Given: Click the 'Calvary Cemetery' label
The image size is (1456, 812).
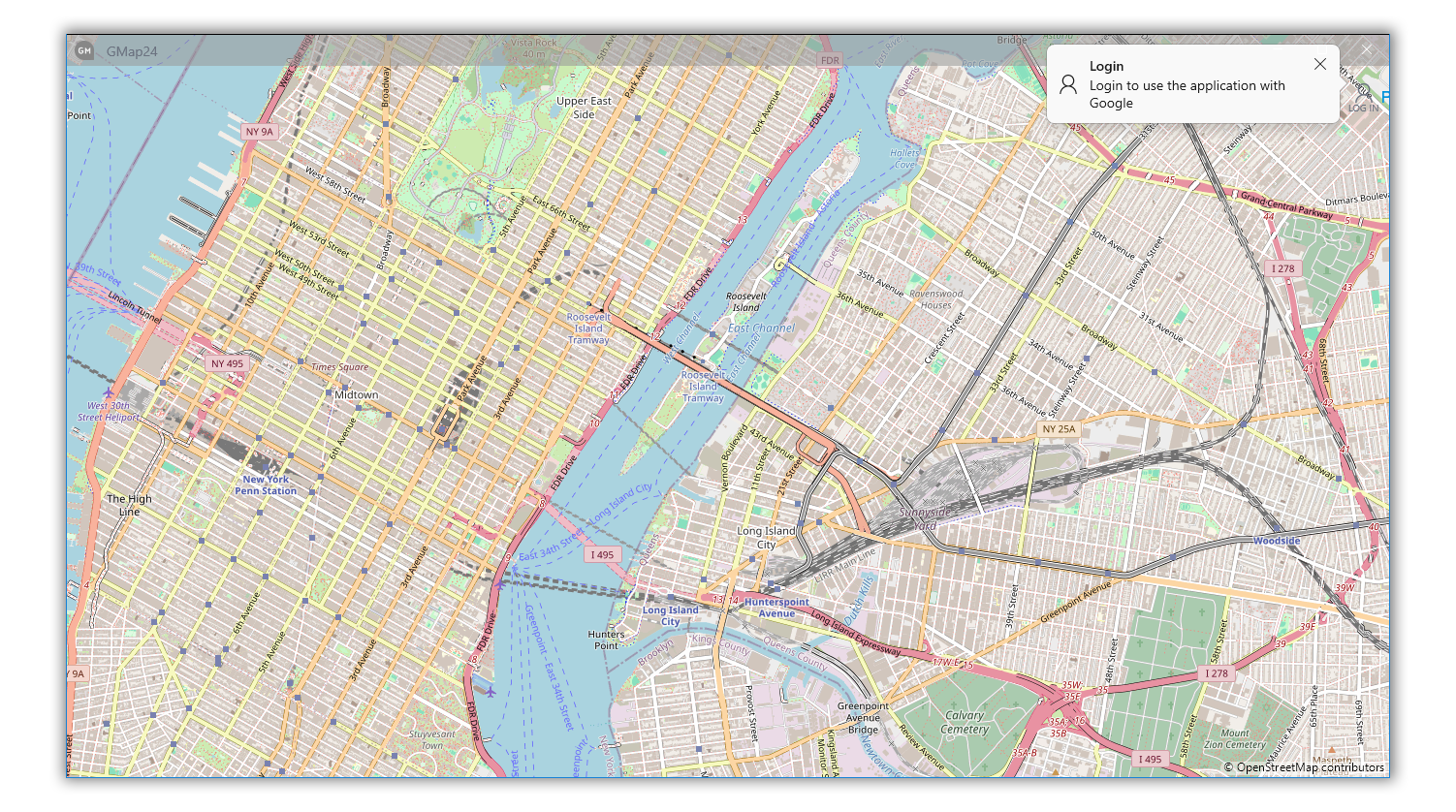Looking at the screenshot, I should point(965,722).
